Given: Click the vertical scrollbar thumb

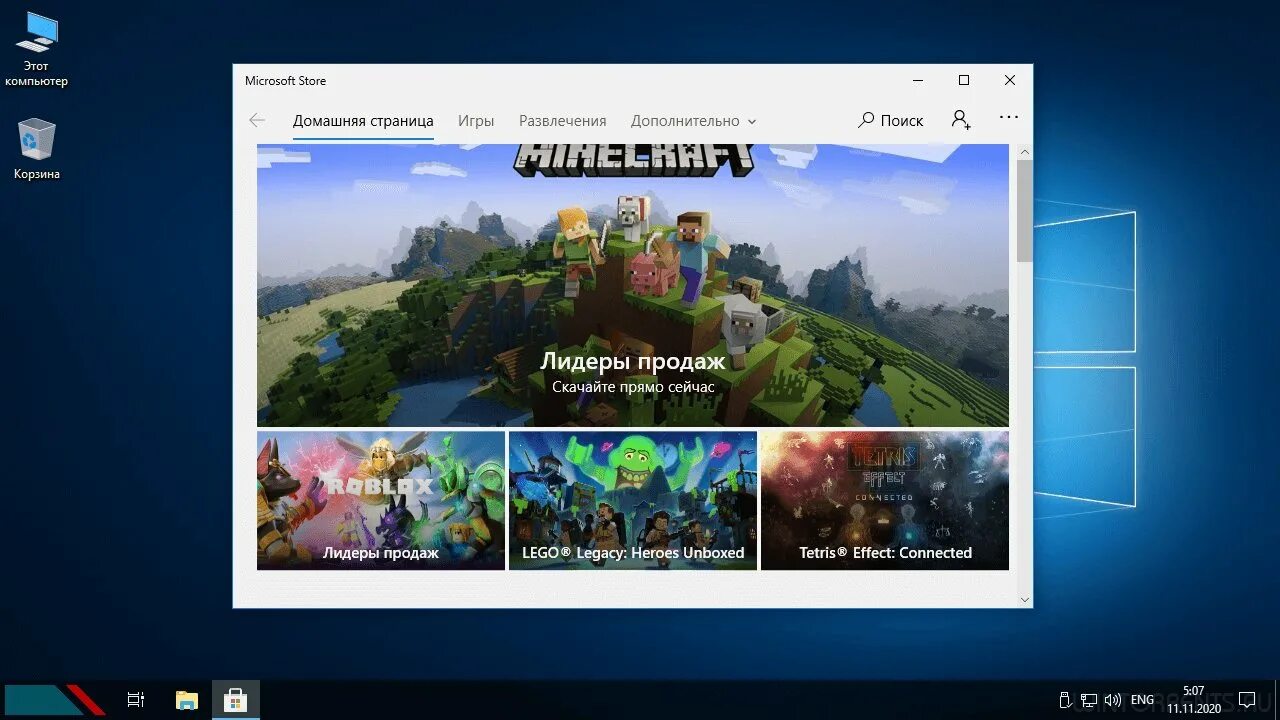Looking at the screenshot, I should (1024, 211).
